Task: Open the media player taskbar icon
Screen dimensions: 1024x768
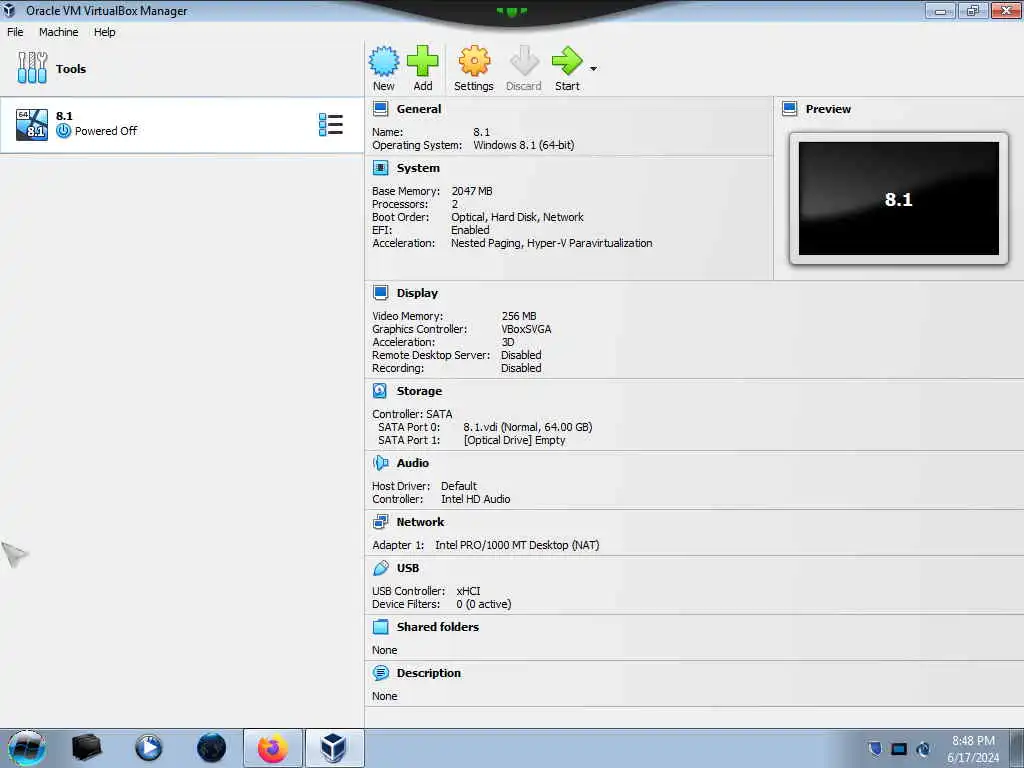Action: (149, 748)
